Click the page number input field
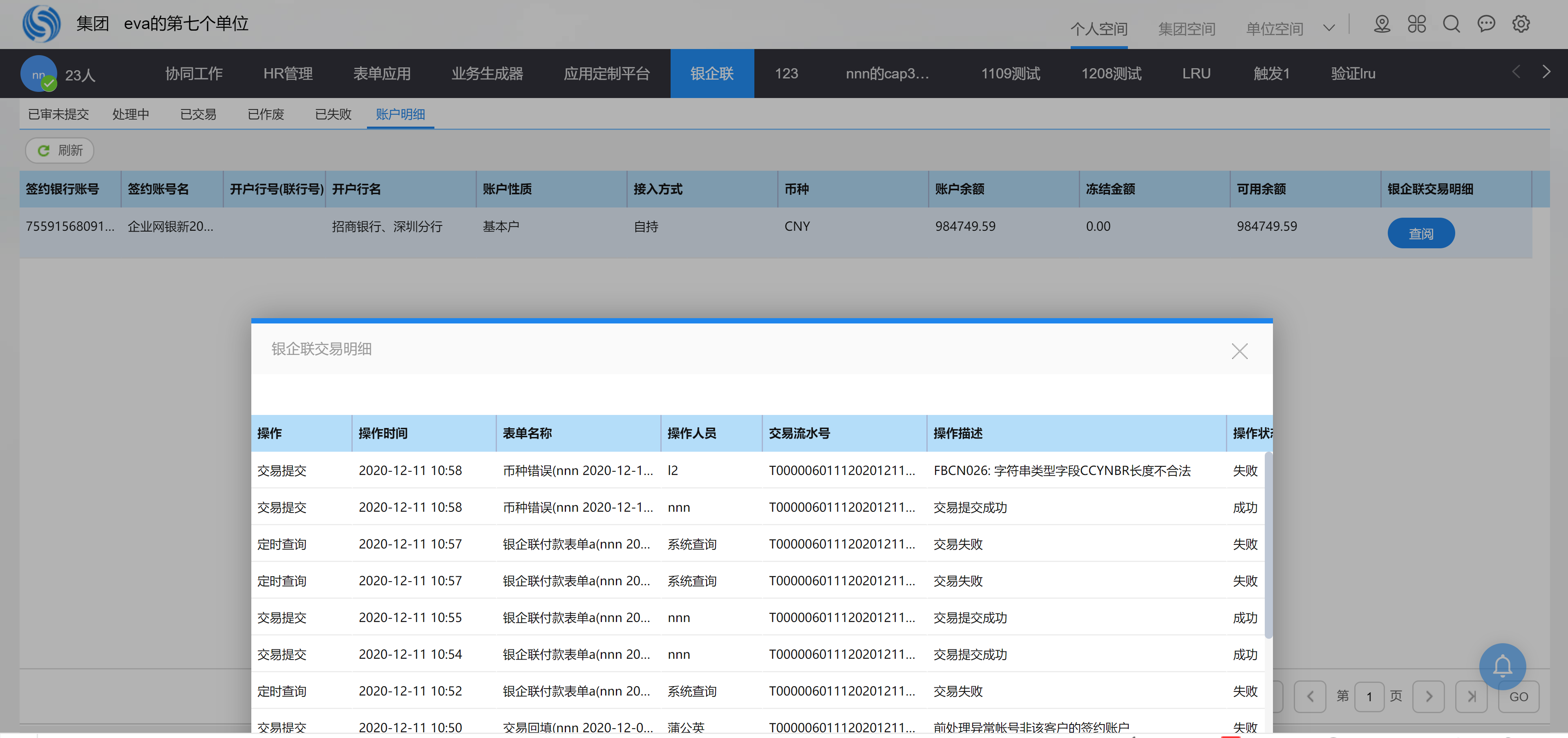 pyautogui.click(x=1369, y=696)
